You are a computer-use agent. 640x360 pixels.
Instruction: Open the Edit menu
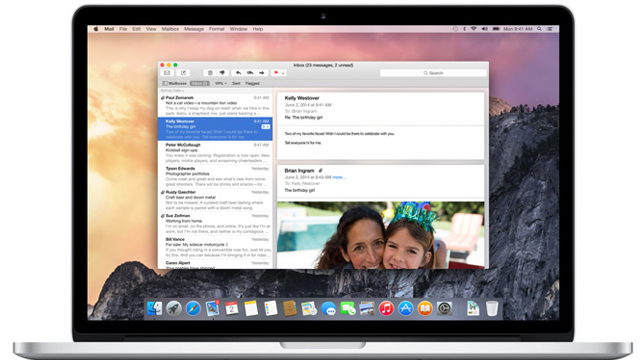[137, 29]
